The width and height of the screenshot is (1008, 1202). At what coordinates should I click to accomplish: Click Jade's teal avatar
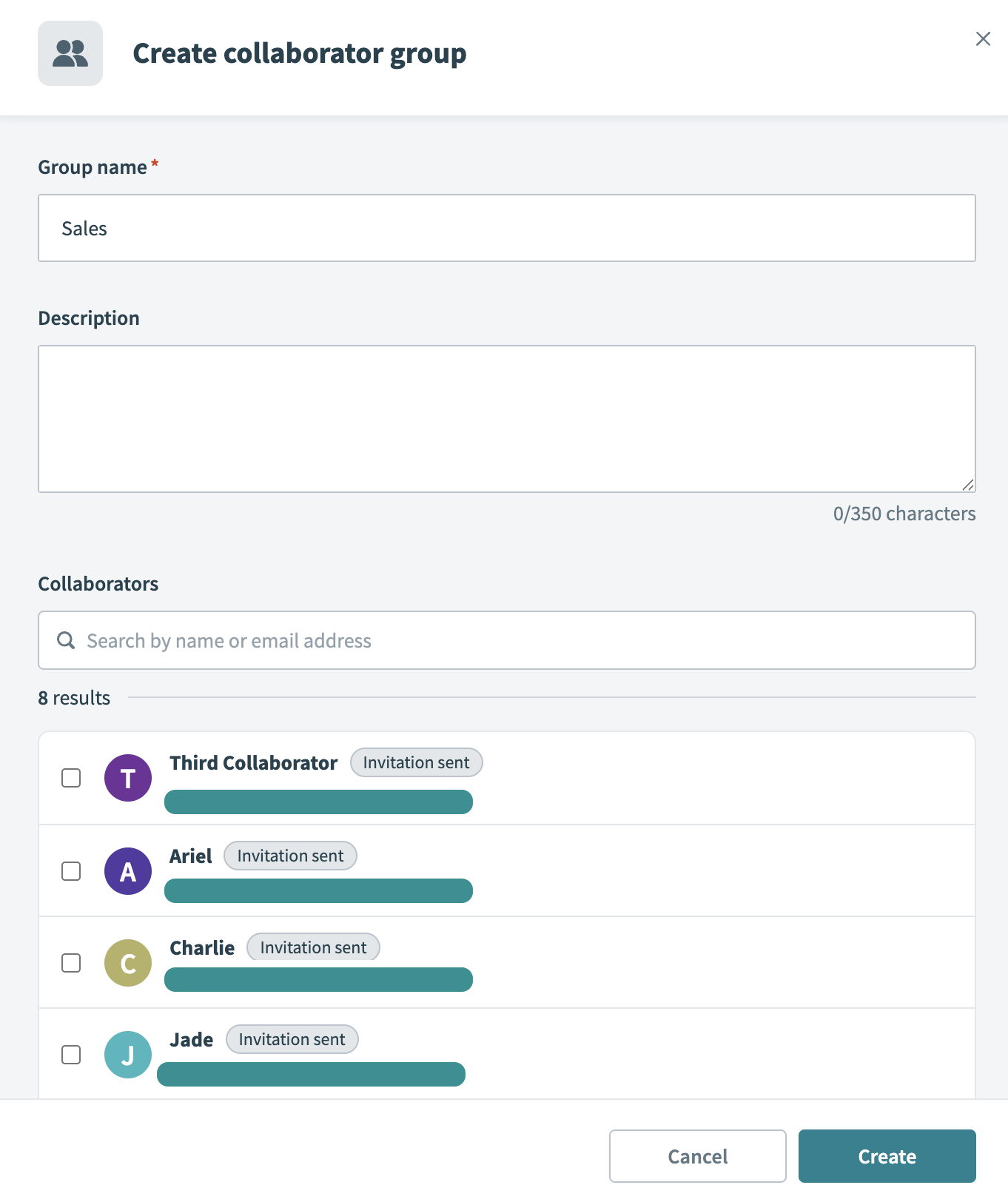coord(127,1054)
